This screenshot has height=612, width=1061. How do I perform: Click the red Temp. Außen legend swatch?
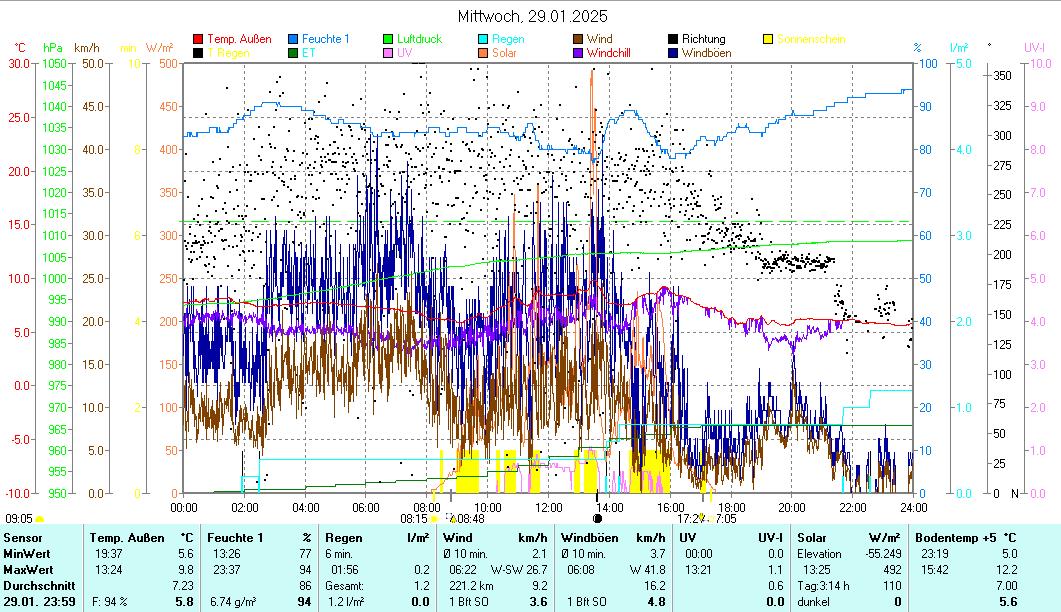click(198, 39)
